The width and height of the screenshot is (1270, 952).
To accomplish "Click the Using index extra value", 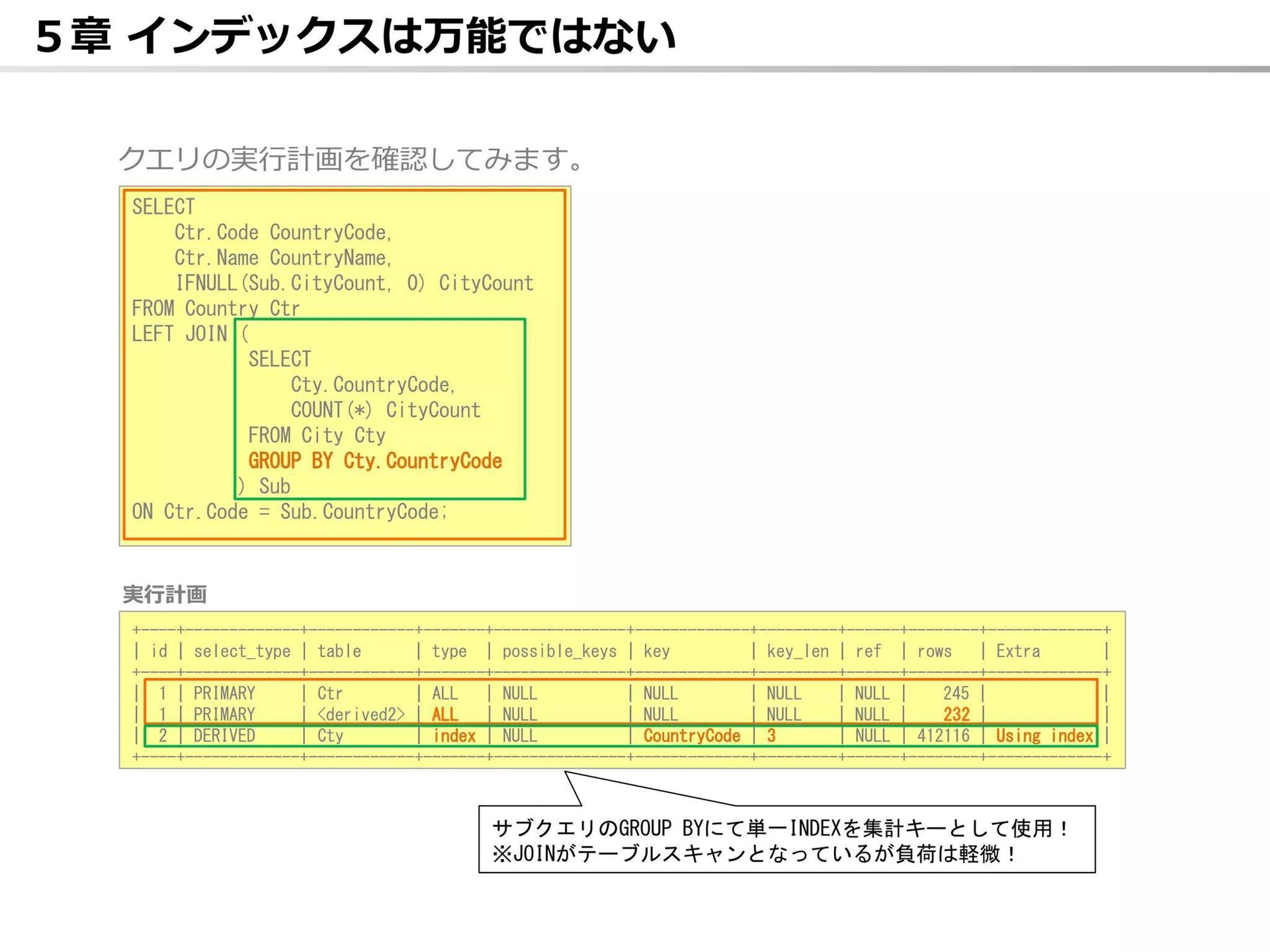I will pyautogui.click(x=1044, y=736).
